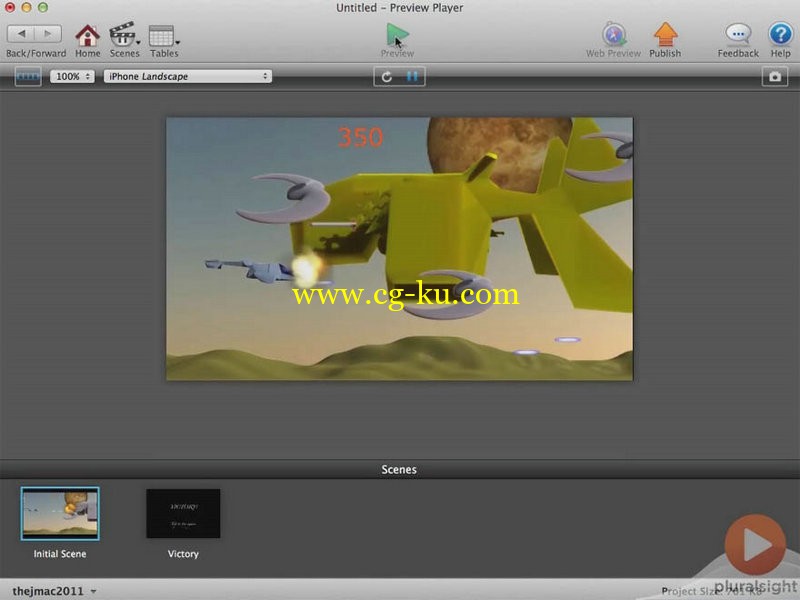Click the 350 score text
The width and height of the screenshot is (800, 600).
click(x=360, y=137)
